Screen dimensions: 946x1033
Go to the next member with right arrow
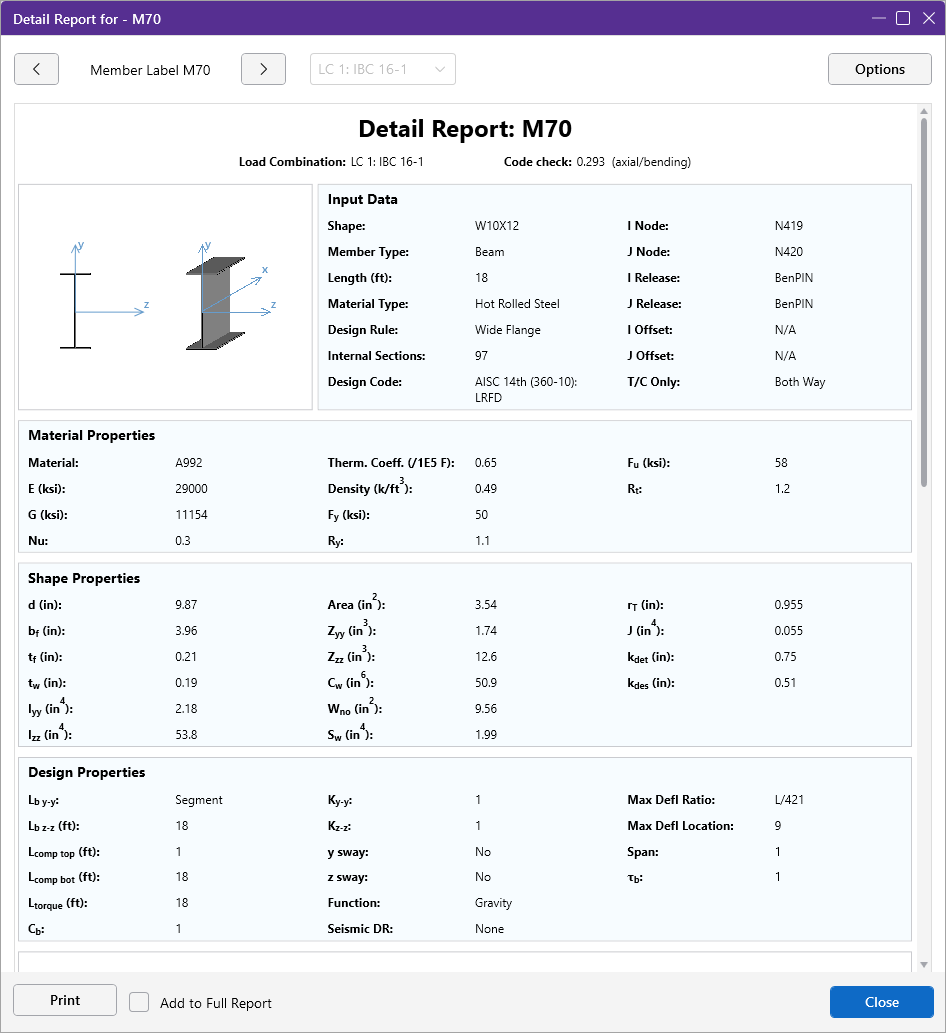tap(263, 70)
